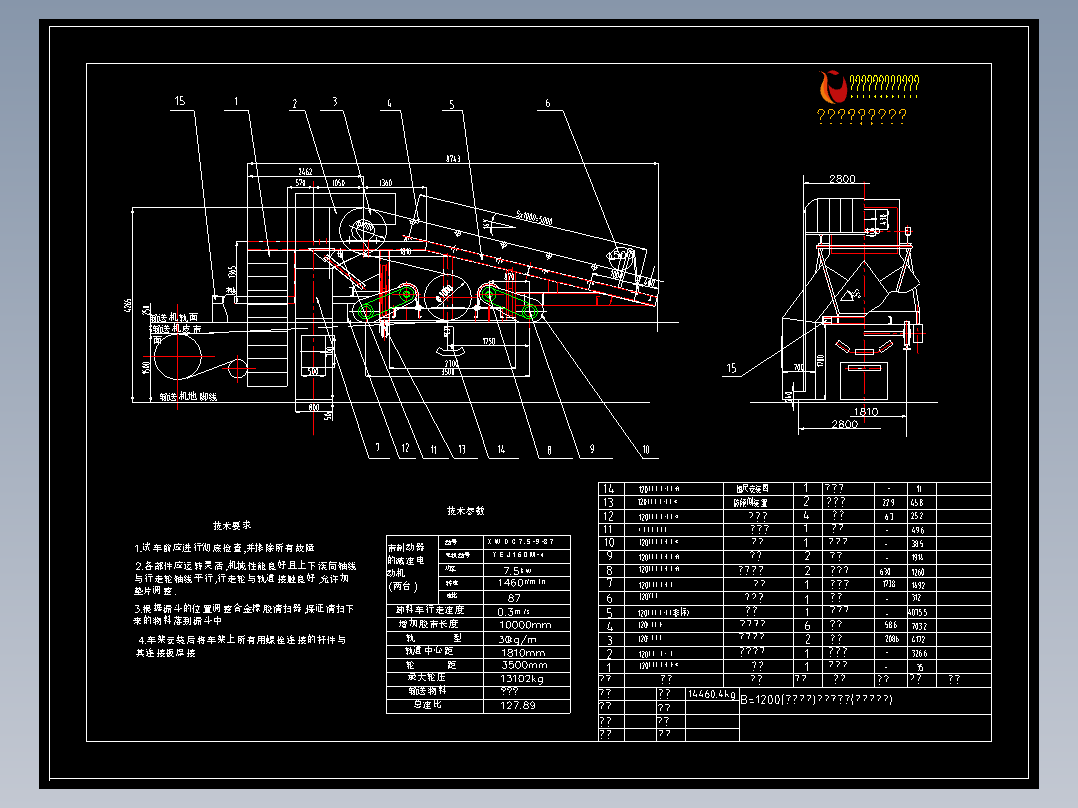Viewport: 1078px width, 808px height.
Task: Select the 14460.4kg total weight cell
Action: pyautogui.click(x=712, y=694)
